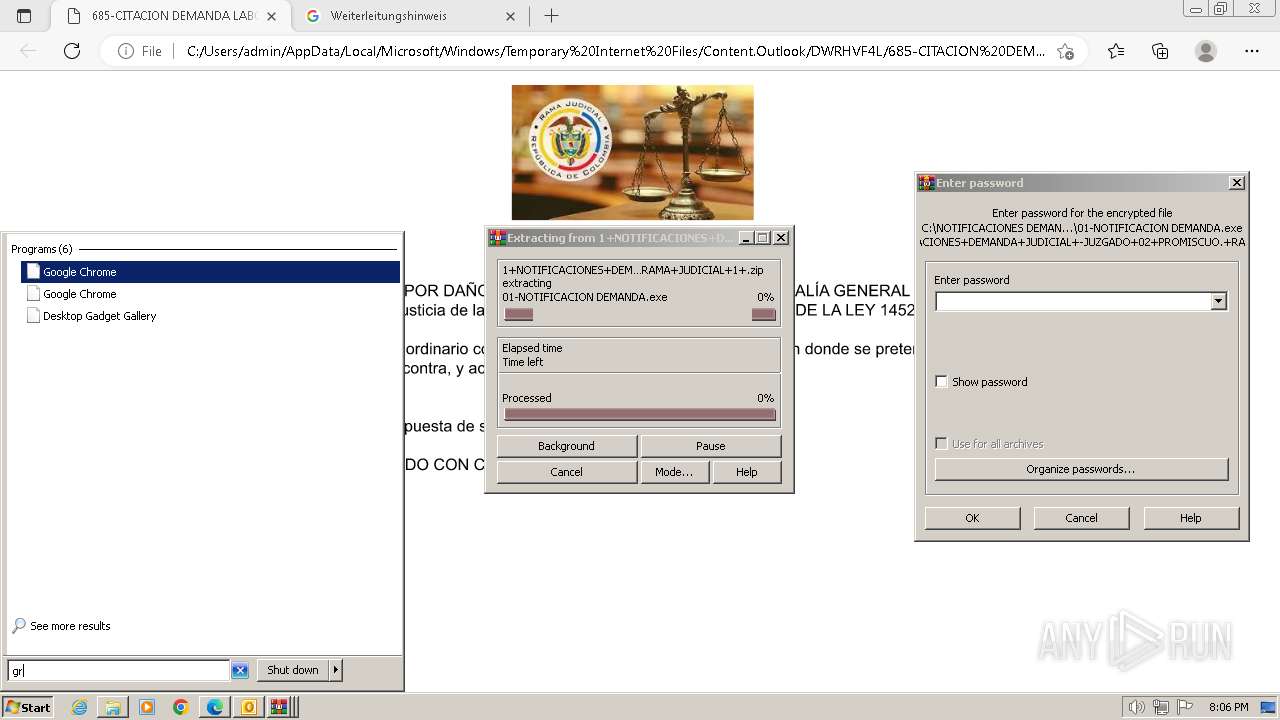The width and height of the screenshot is (1280, 720).
Task: Expand the Enter password dropdown arrow
Action: pos(1218,301)
